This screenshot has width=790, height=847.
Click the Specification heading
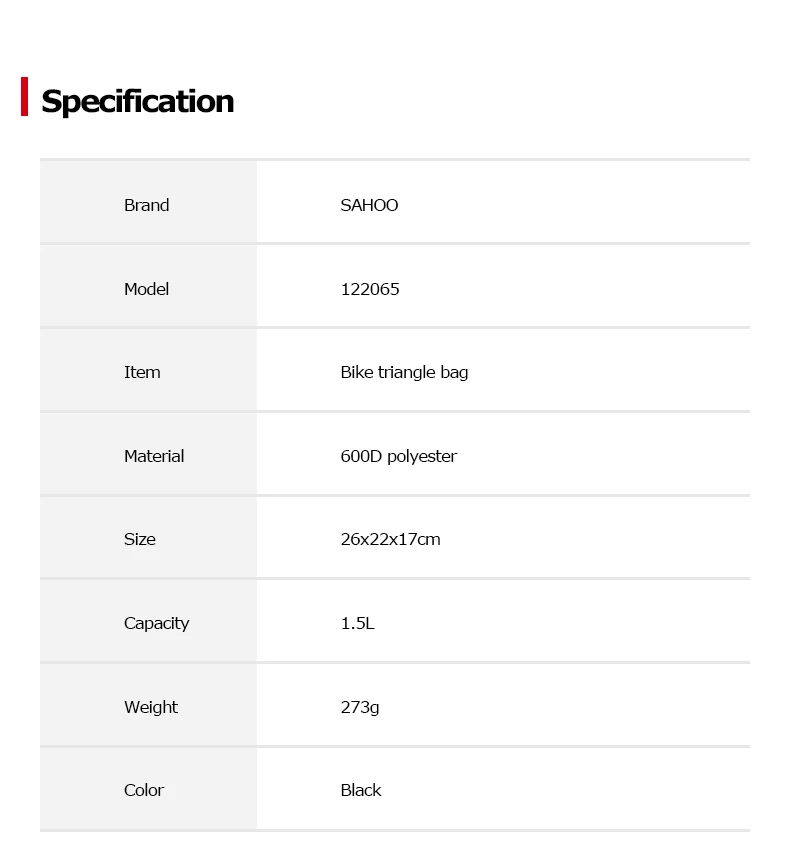137,101
